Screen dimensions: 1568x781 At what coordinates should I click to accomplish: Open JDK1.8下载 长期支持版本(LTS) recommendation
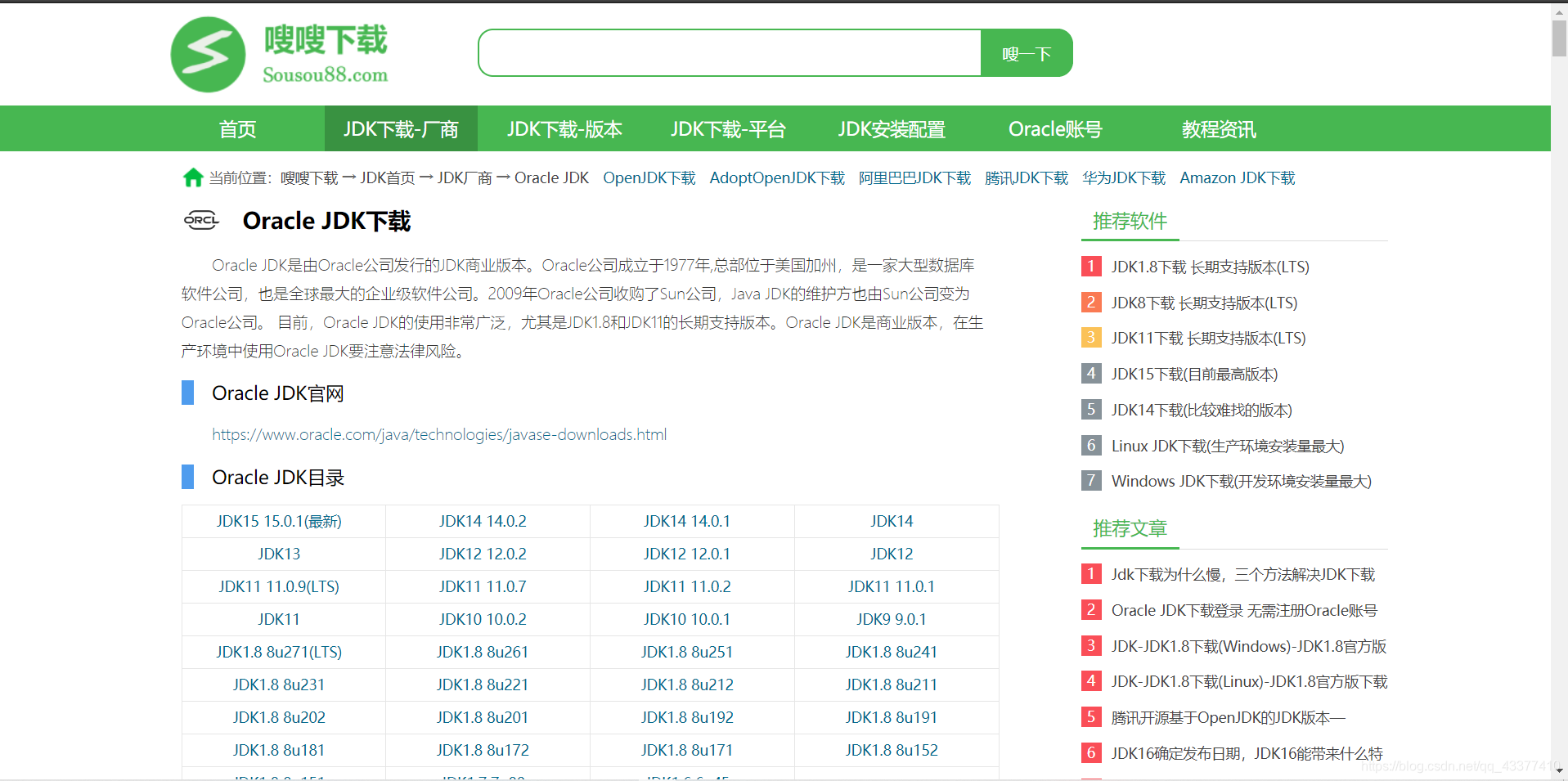pyautogui.click(x=1211, y=267)
